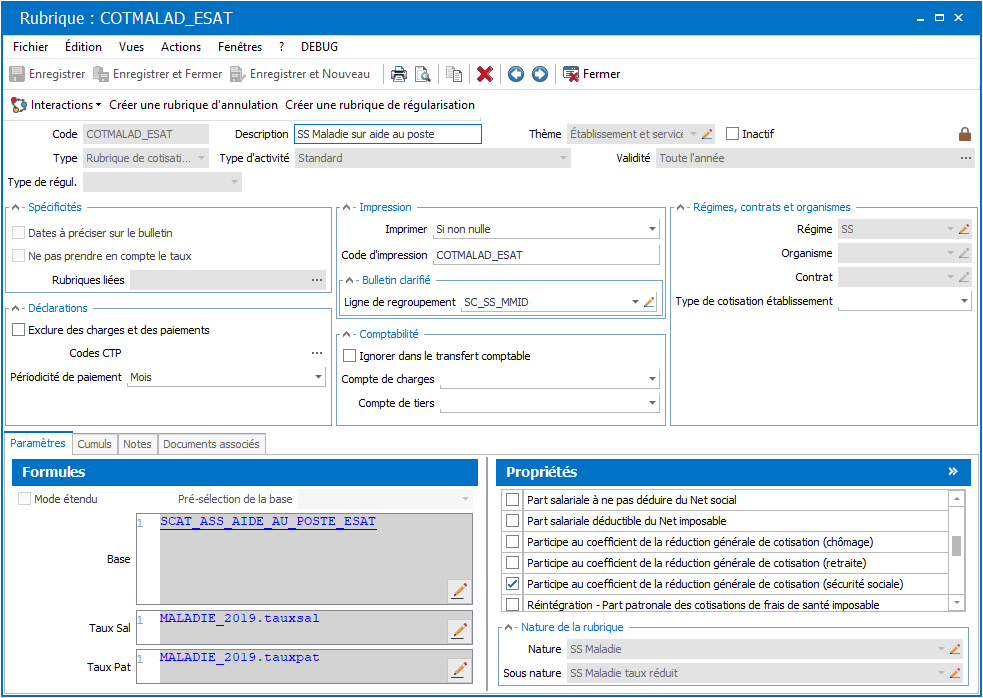Open Ligne de regroupement dropdown arrow
This screenshot has height=698, width=983.
coord(635,302)
